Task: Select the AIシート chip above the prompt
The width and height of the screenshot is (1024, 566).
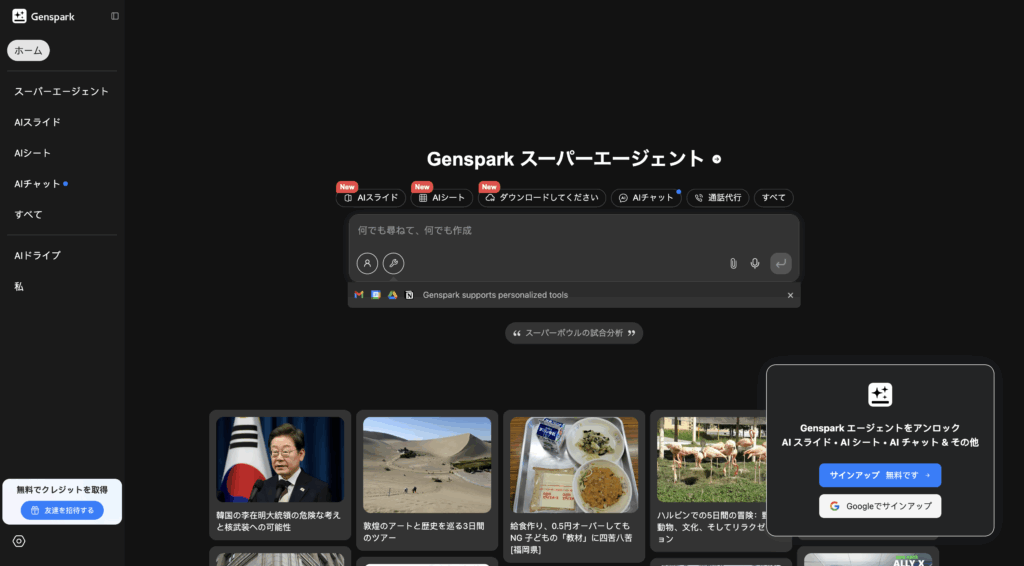Action: point(442,198)
